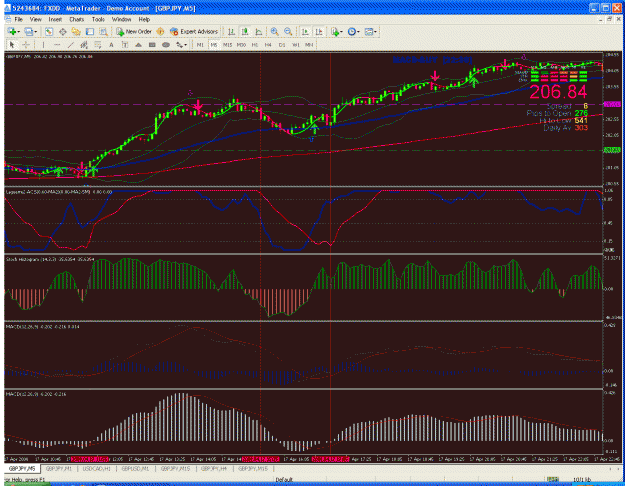This screenshot has width=625, height=486.
Task: Switch timeframe to D1
Action: pyautogui.click(x=282, y=45)
